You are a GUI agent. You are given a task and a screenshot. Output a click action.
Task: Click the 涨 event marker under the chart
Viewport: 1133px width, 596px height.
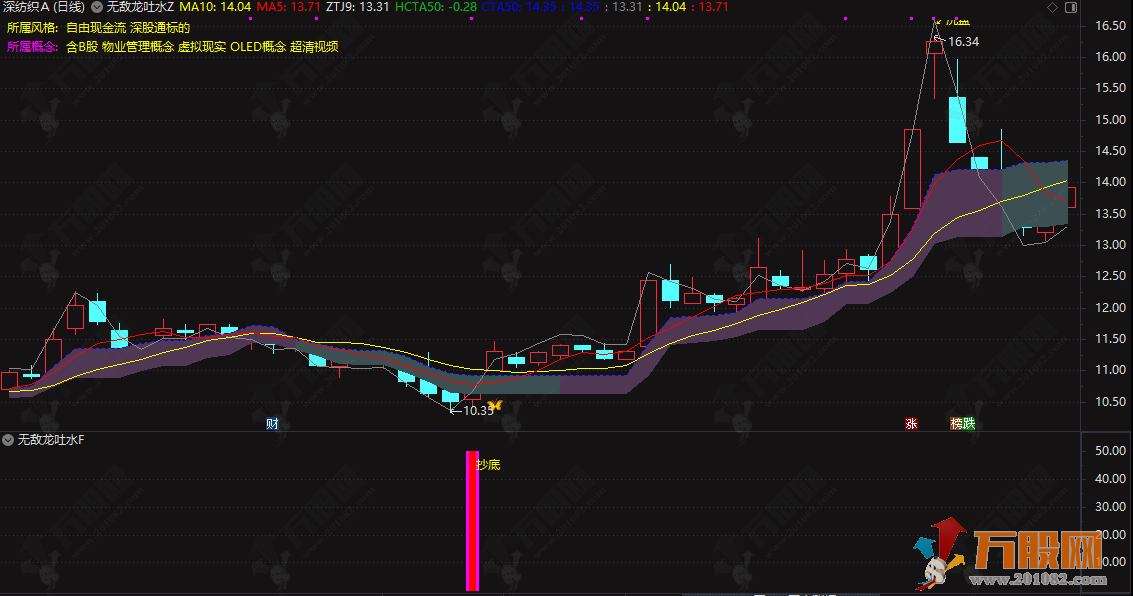point(911,423)
